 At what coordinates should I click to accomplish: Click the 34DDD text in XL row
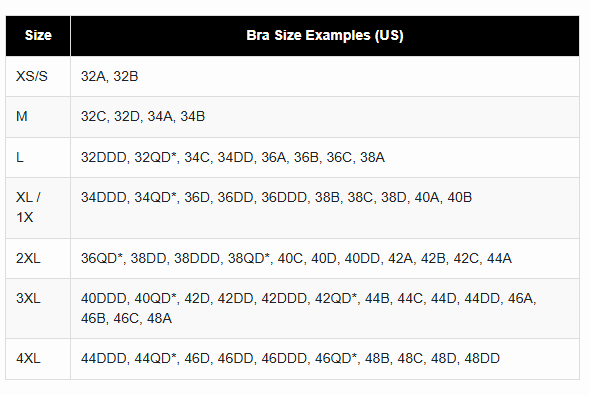pos(103,198)
